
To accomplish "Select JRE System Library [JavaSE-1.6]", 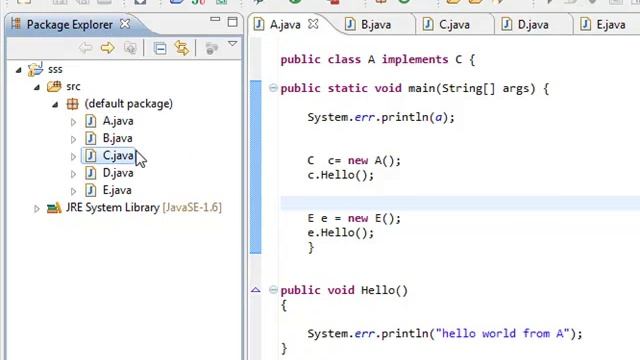I will tap(144, 207).
